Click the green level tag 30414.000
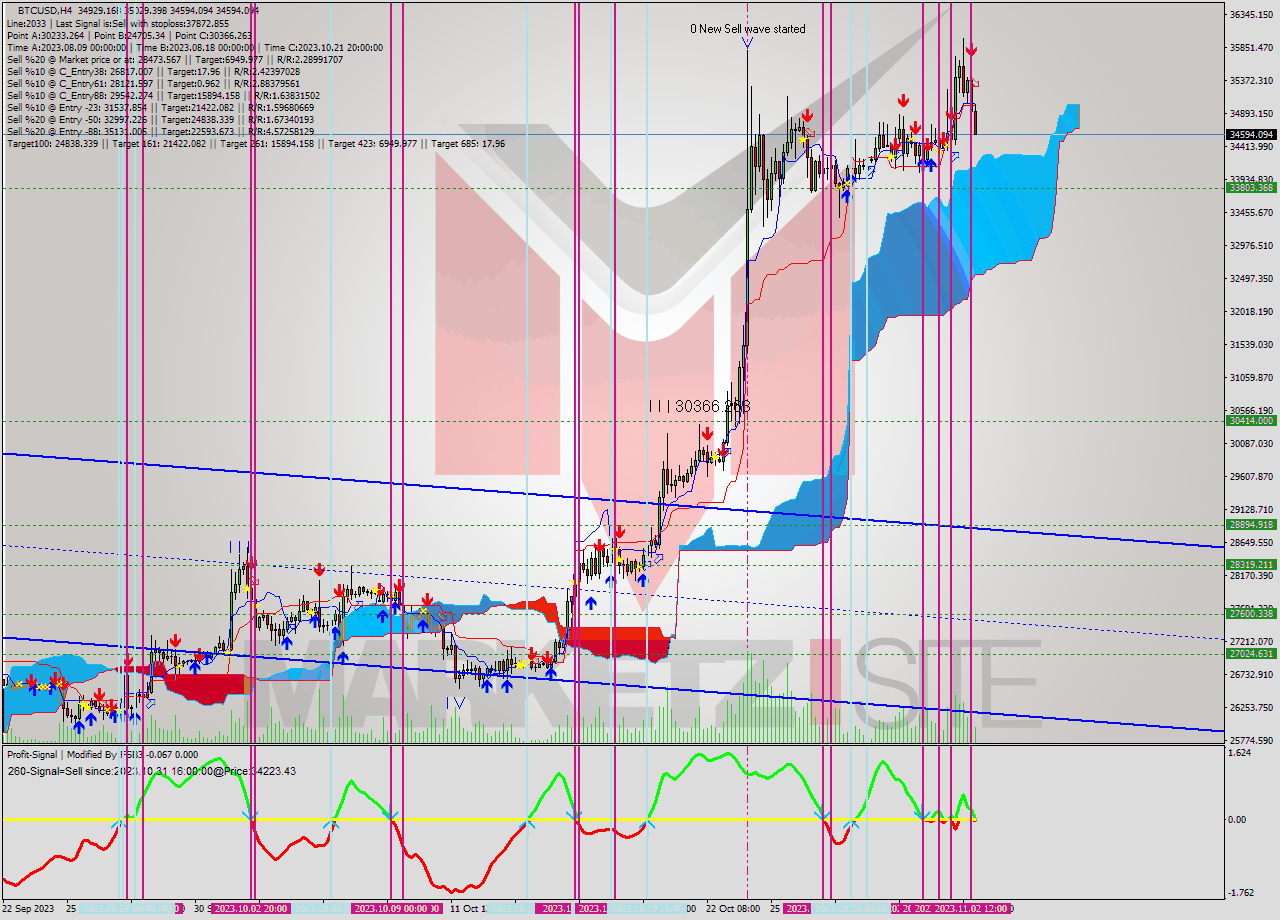Screen dimensions: 1280x920 pyautogui.click(x=1251, y=421)
